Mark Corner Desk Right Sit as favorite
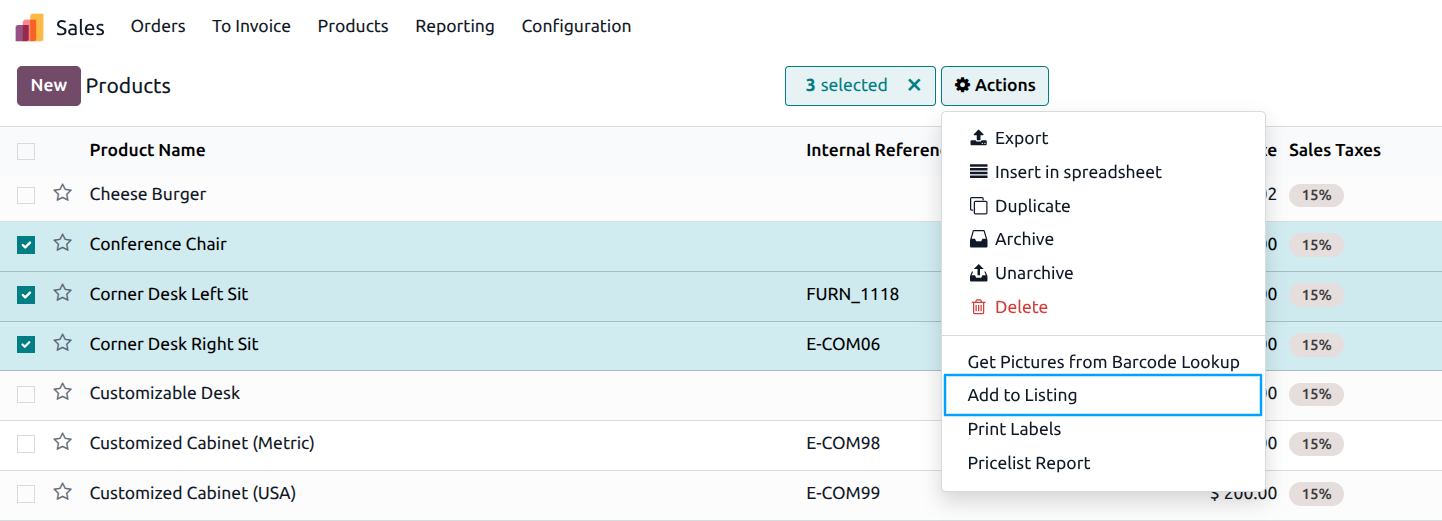The height and width of the screenshot is (521, 1442). 63,343
